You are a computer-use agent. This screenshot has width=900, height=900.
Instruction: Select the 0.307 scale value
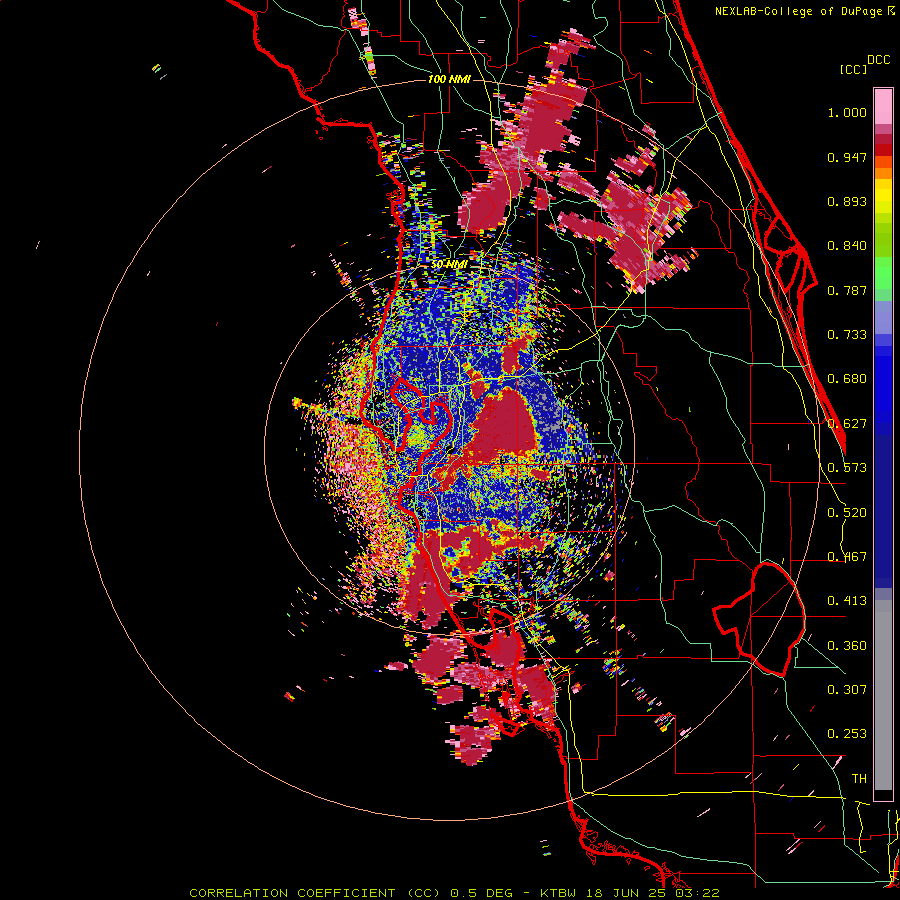pos(847,689)
